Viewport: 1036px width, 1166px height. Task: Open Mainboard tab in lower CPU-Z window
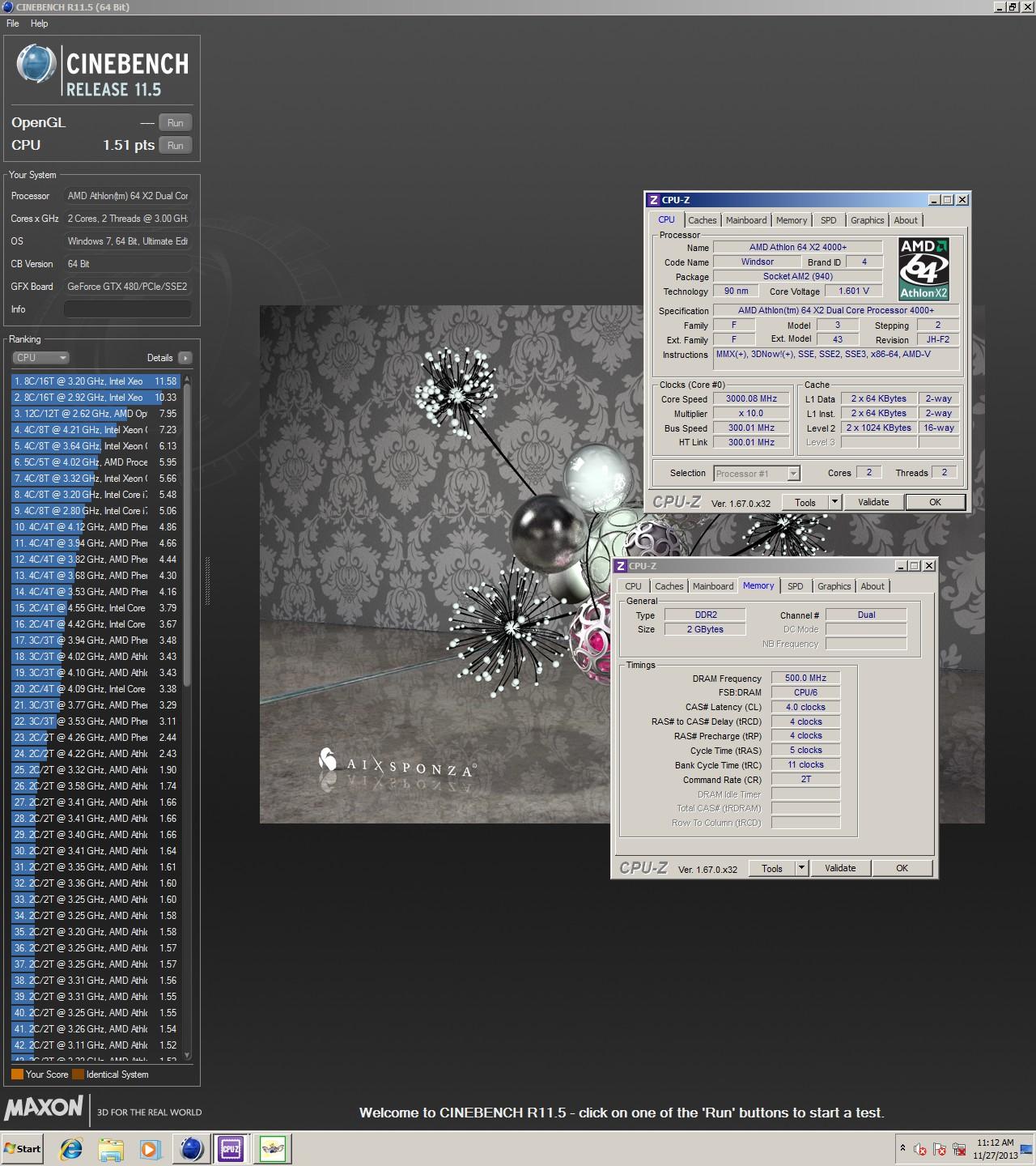pyautogui.click(x=713, y=586)
